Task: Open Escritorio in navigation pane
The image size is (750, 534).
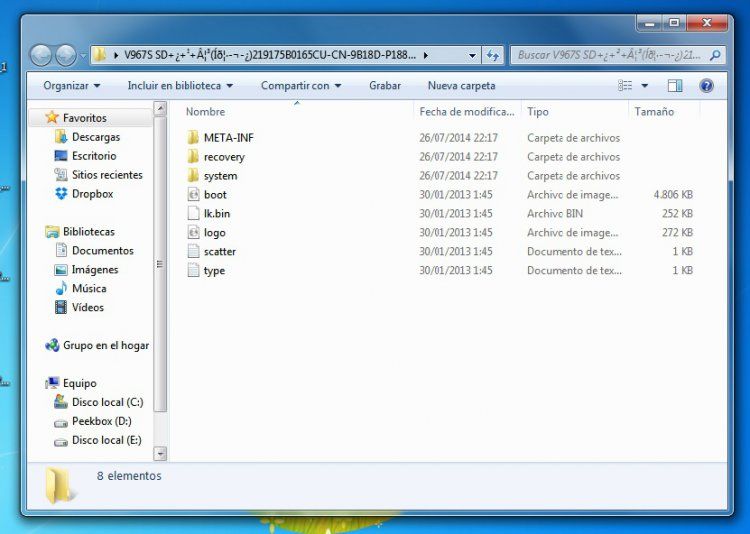Action: 94,156
